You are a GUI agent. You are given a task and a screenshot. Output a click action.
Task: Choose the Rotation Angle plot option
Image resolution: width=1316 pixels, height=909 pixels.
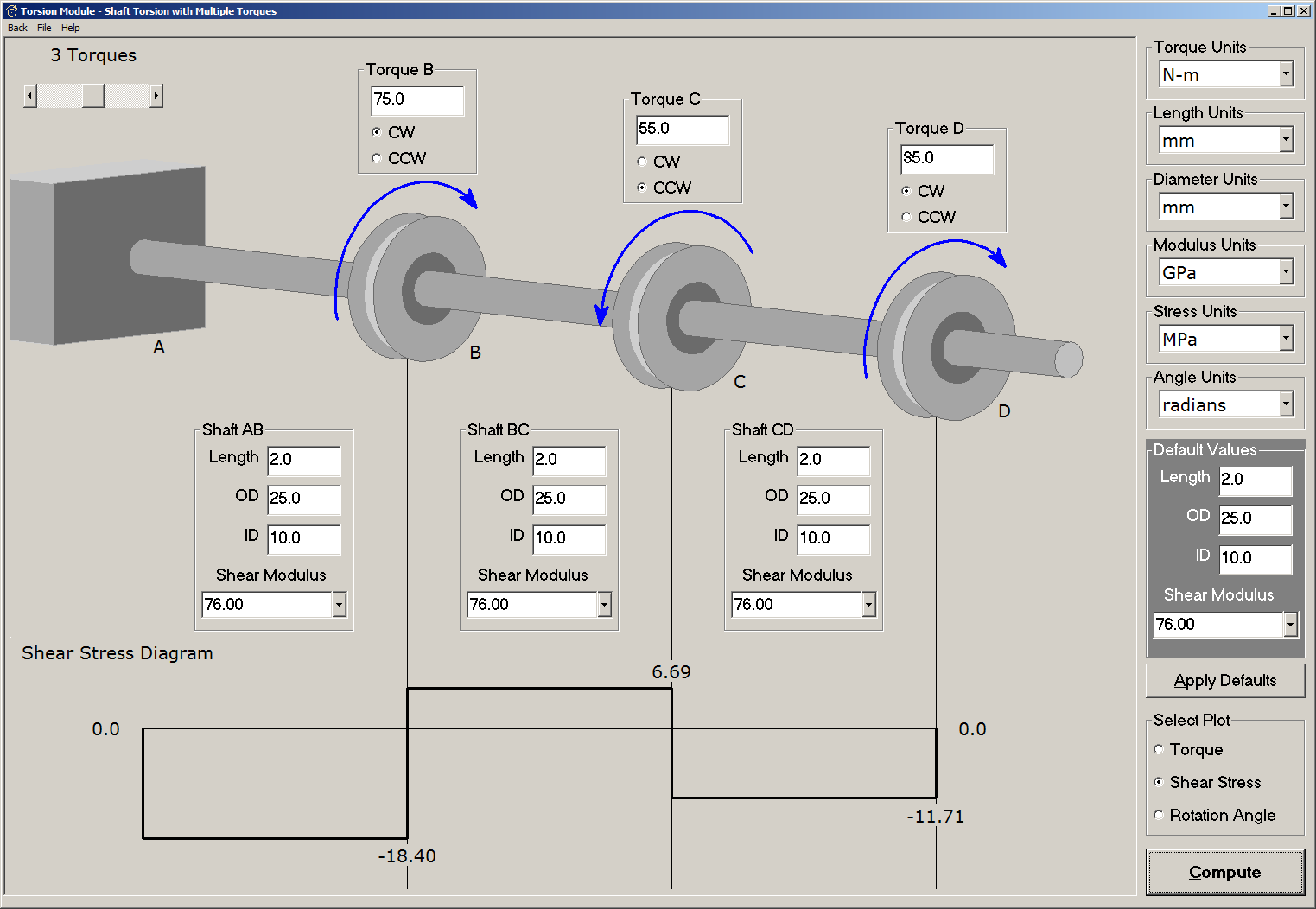point(1160,815)
